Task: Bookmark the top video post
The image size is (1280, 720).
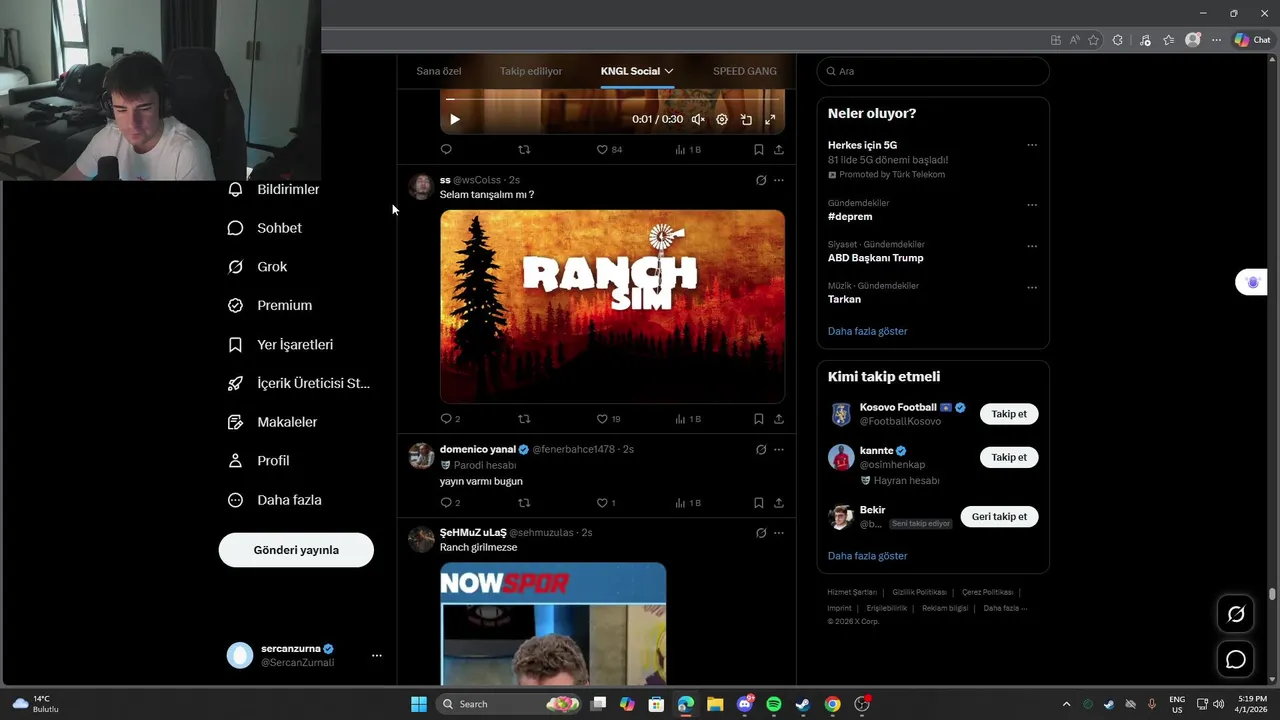Action: click(759, 150)
